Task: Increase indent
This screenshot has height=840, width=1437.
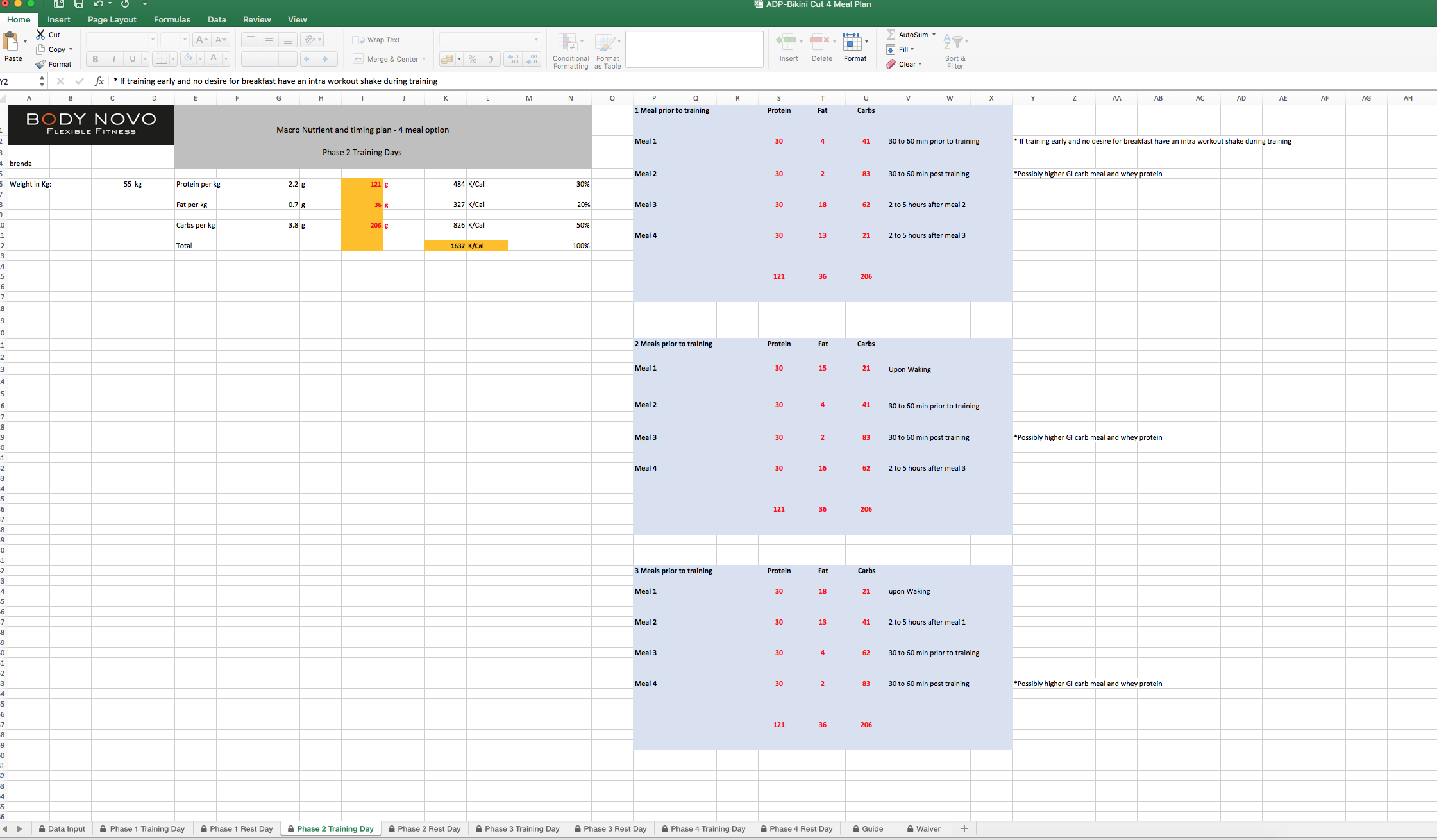Action: pyautogui.click(x=328, y=59)
